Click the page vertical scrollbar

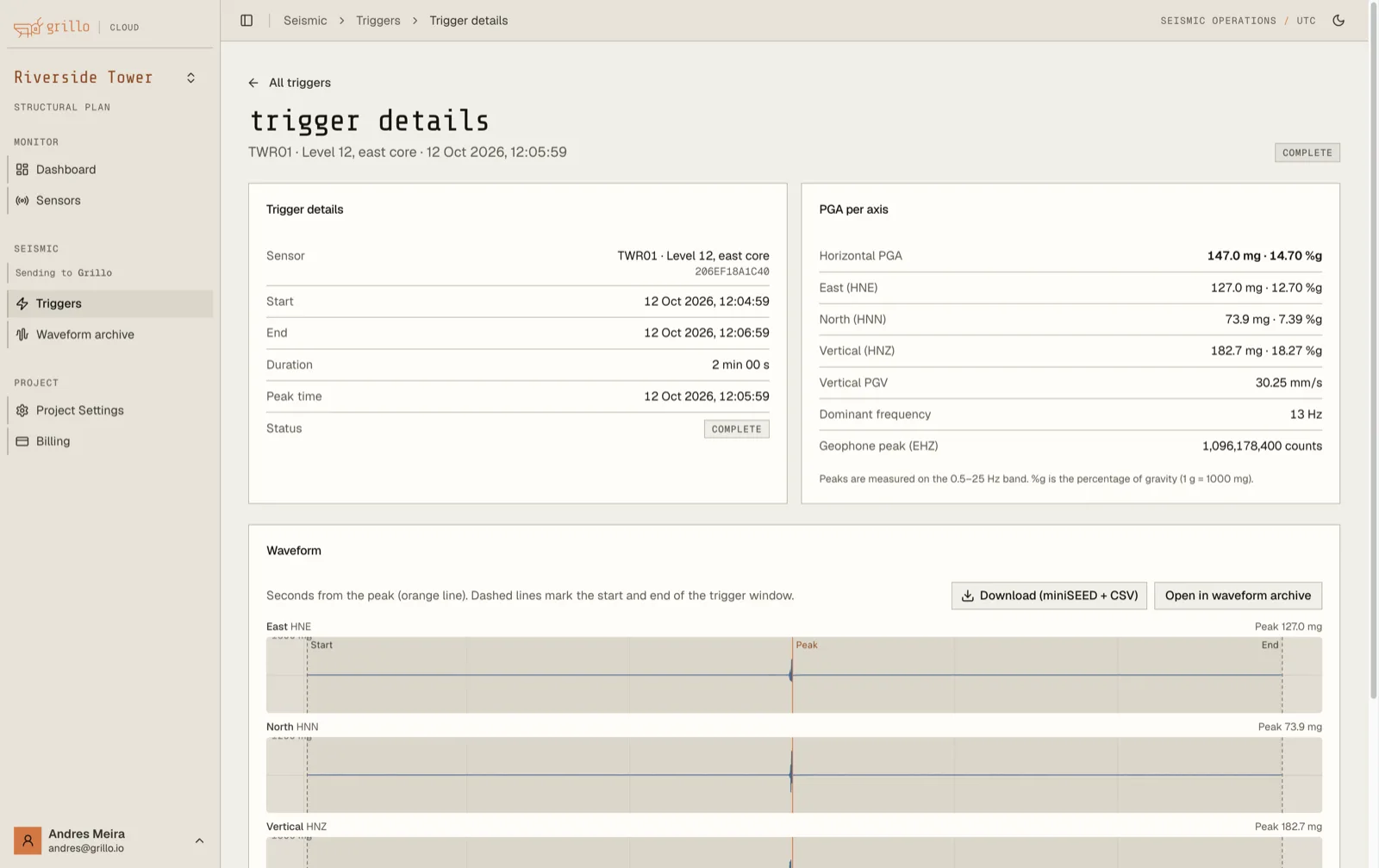tap(1374, 349)
